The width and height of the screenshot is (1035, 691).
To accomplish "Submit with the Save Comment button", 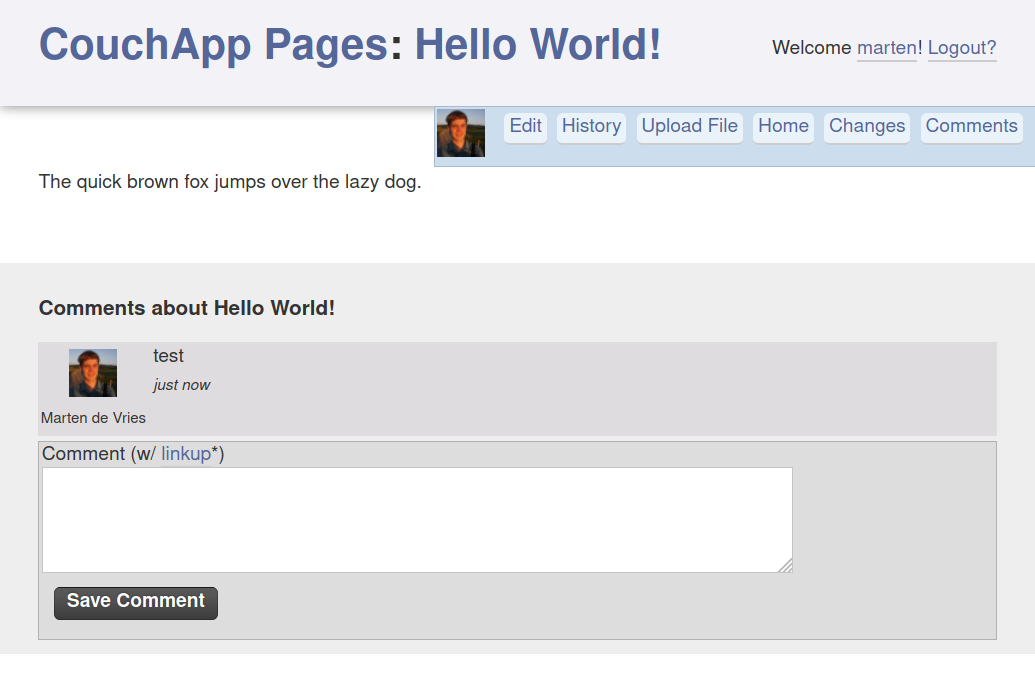I will [136, 603].
